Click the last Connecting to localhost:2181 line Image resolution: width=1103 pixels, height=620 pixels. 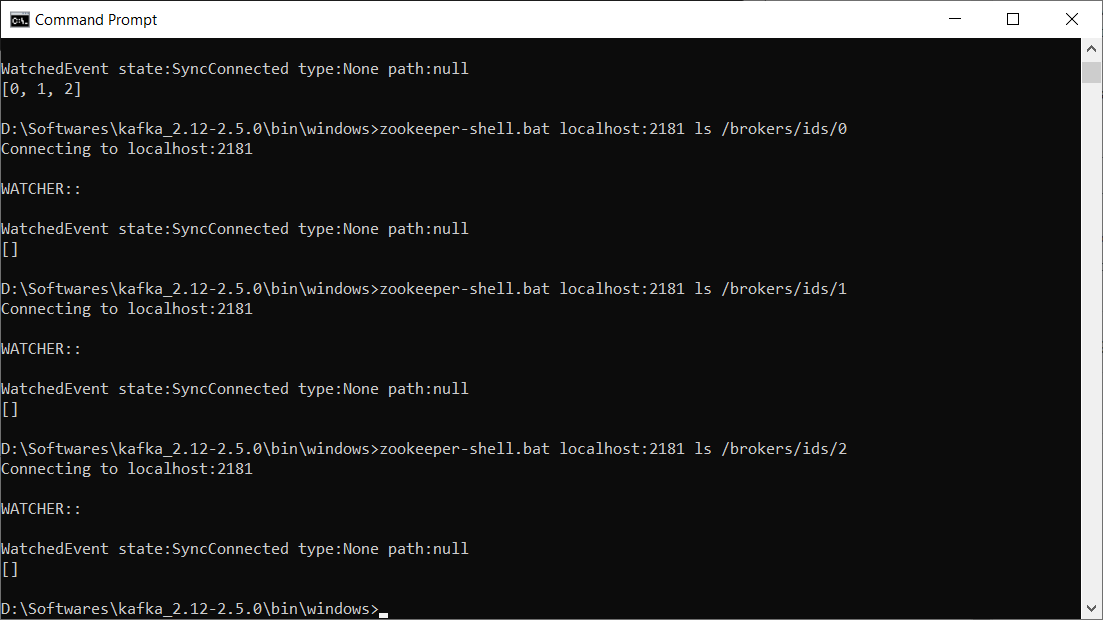click(126, 468)
